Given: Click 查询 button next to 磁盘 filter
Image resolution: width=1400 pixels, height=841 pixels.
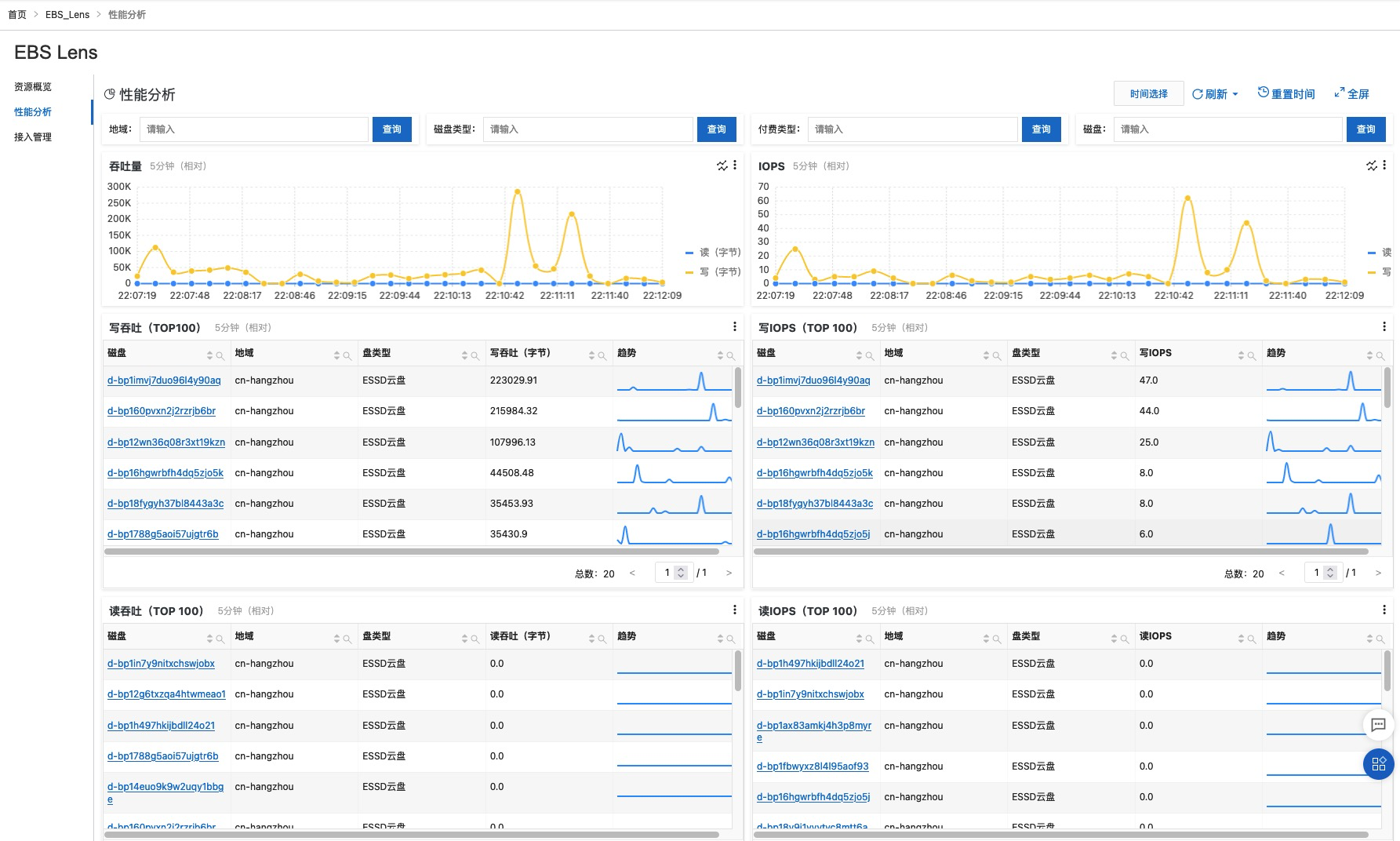Looking at the screenshot, I should [1365, 129].
